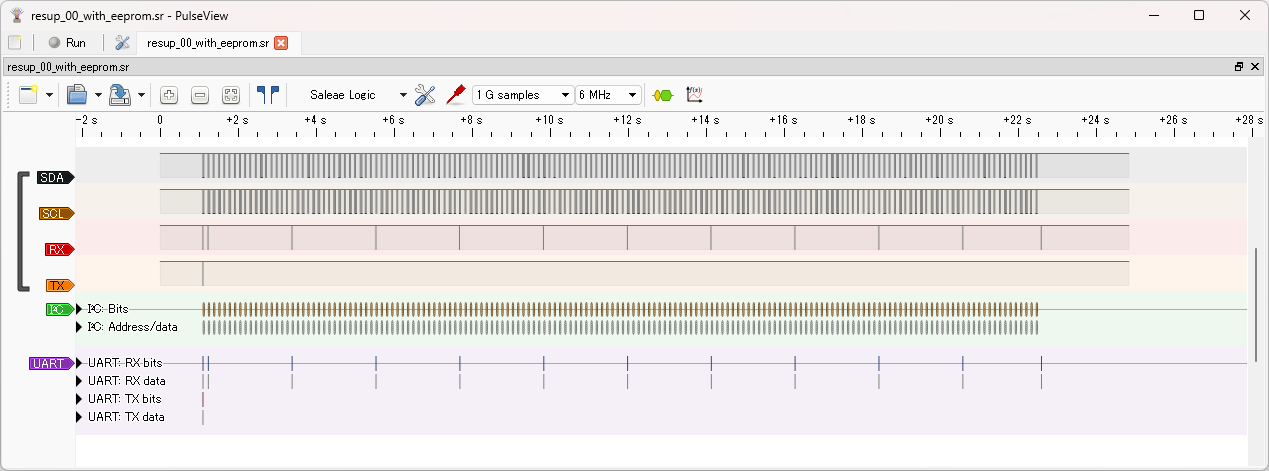Open channel configuration red probe icon

tap(457, 95)
